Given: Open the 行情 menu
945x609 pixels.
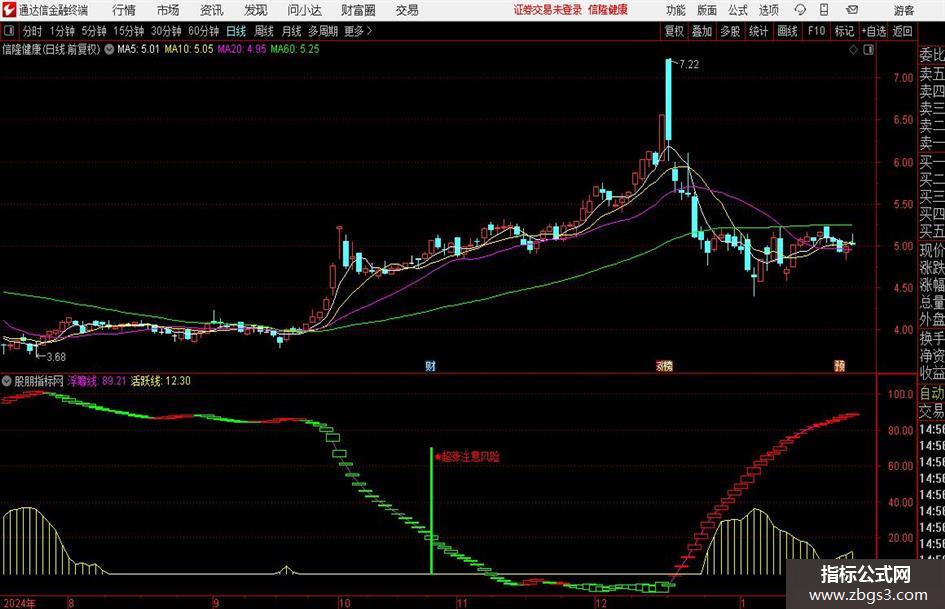Looking at the screenshot, I should point(124,10).
